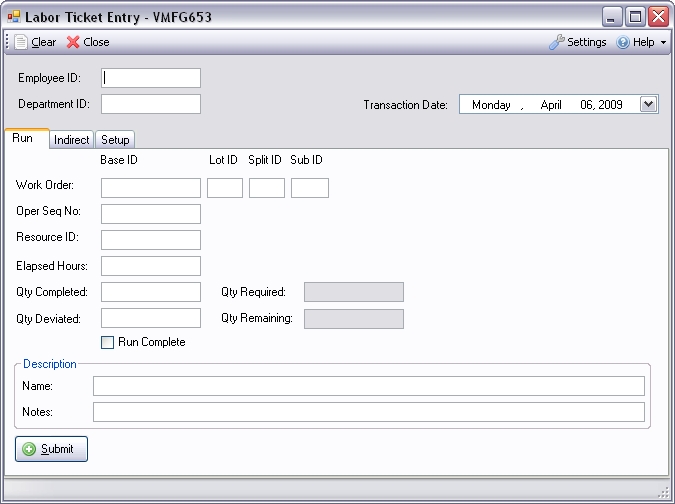The height and width of the screenshot is (504, 675).
Task: Switch to the Setup tab
Action: pyautogui.click(x=115, y=140)
